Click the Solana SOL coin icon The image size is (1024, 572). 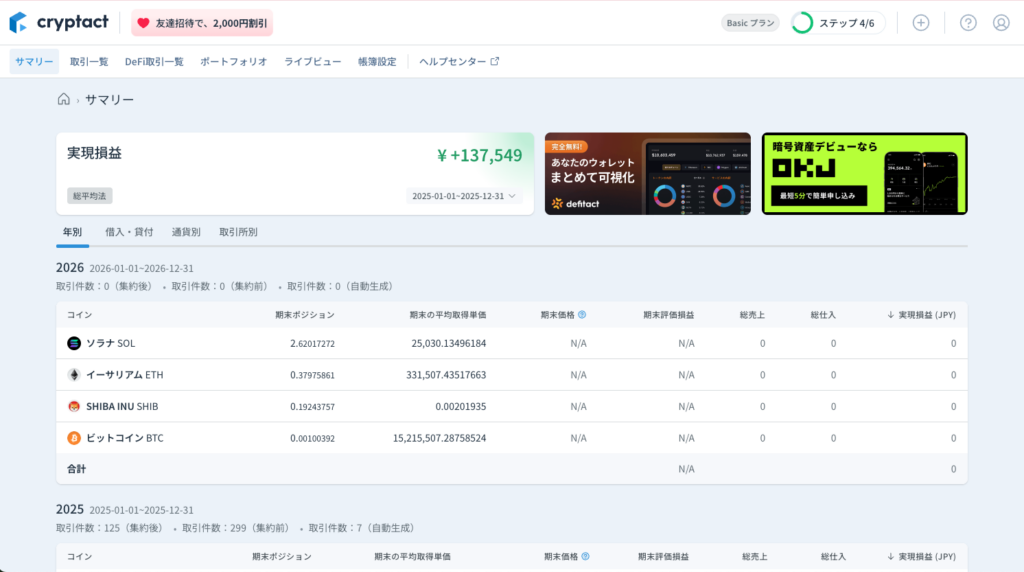74,343
